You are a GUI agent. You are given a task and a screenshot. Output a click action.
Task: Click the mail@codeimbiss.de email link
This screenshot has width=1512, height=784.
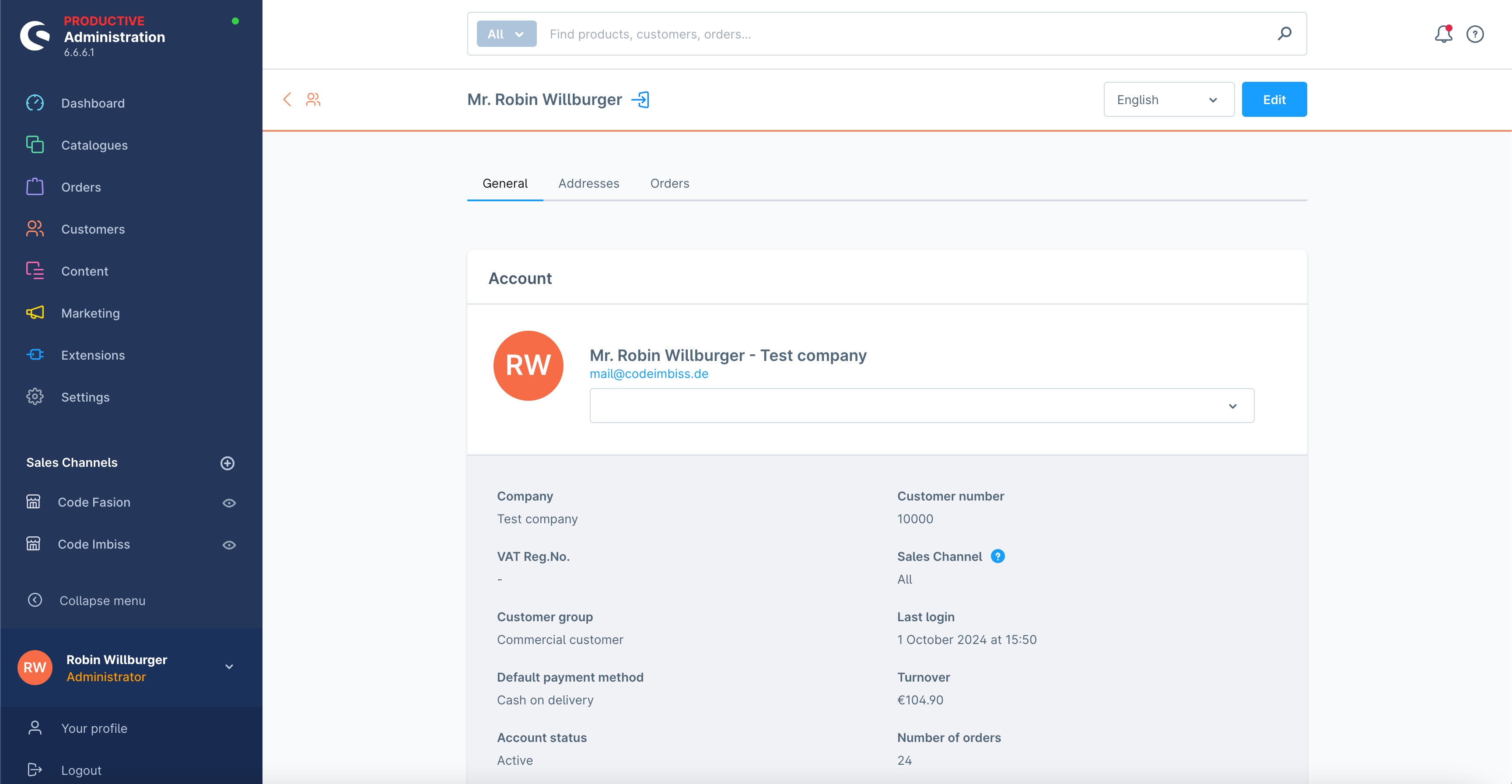click(648, 374)
